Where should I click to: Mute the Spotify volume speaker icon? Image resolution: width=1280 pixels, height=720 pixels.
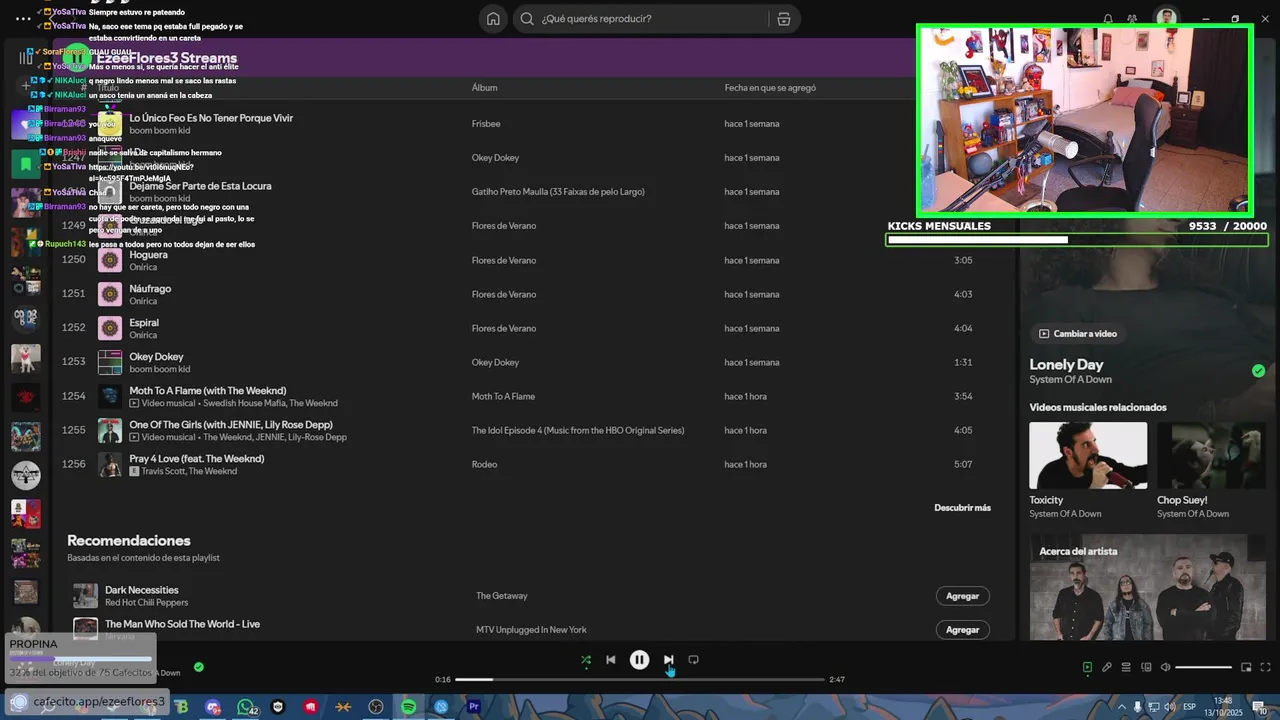pos(1165,667)
